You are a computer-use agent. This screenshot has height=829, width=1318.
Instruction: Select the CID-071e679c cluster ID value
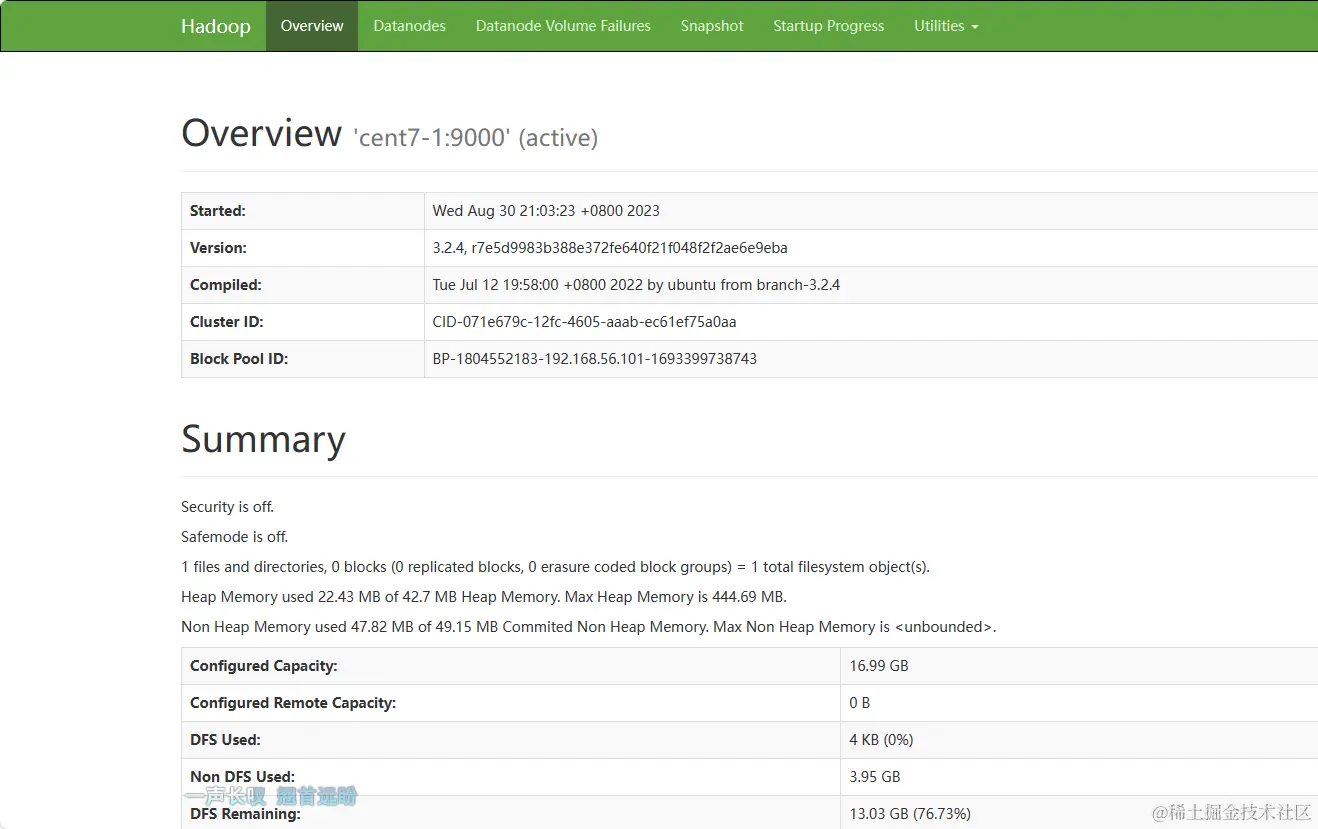point(584,322)
